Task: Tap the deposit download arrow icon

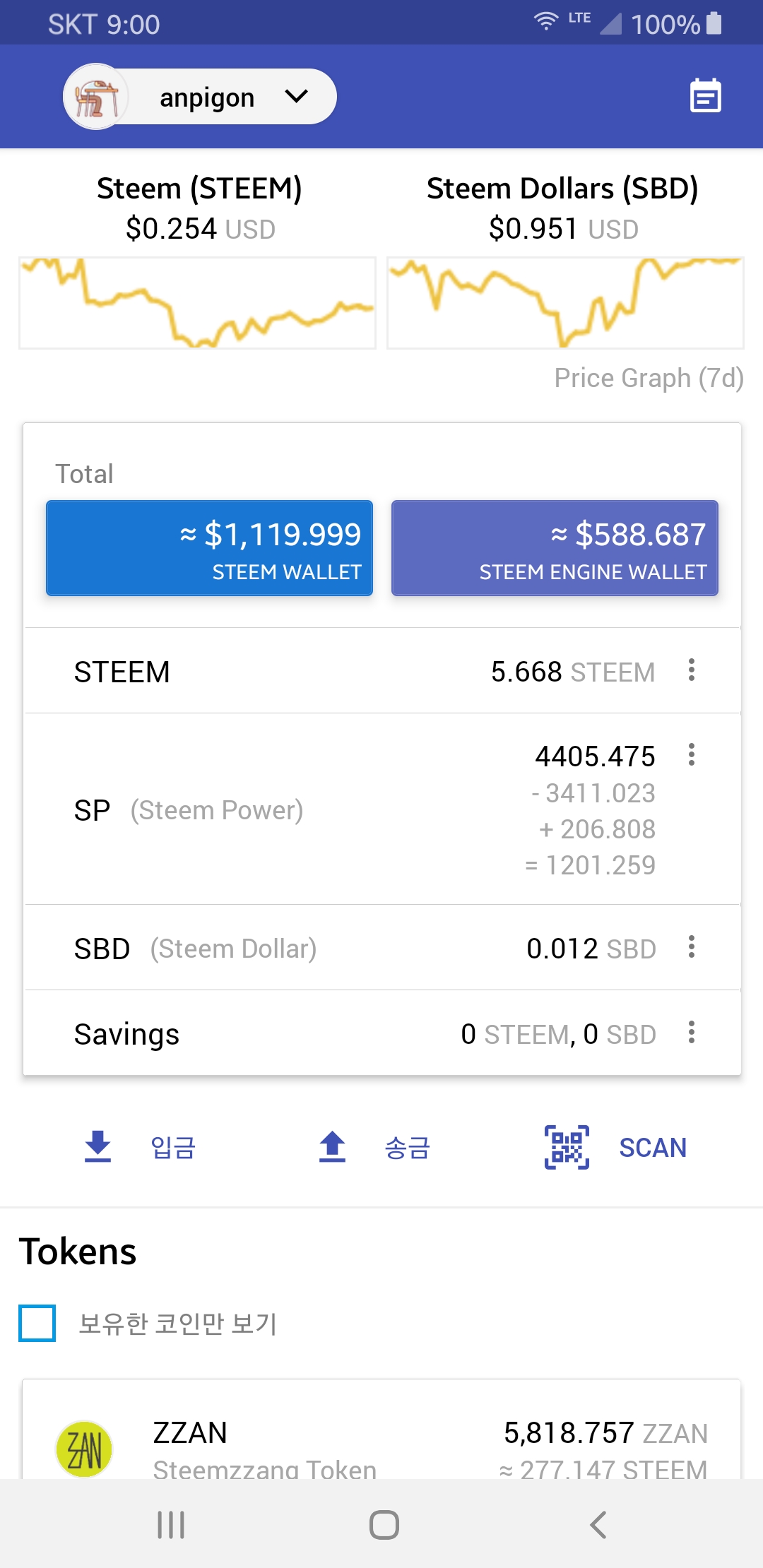Action: point(98,1146)
